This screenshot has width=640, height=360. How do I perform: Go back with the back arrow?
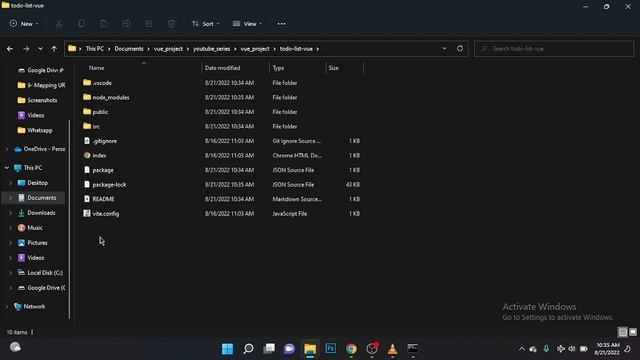[10, 49]
